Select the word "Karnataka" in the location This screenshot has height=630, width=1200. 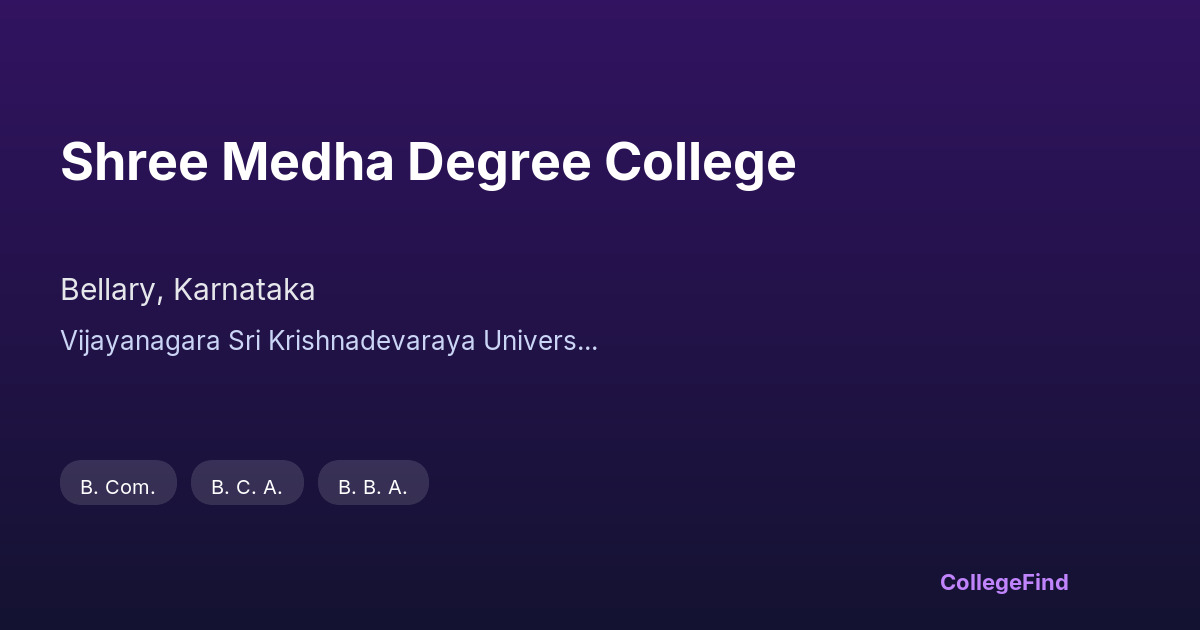click(x=244, y=290)
